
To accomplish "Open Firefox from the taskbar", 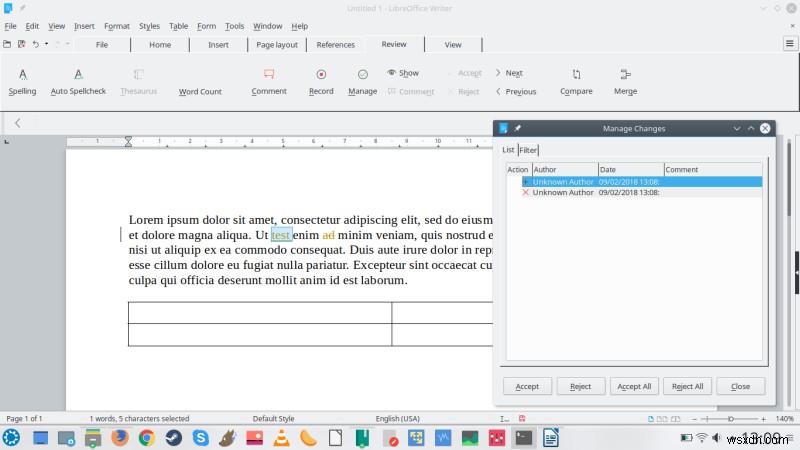I will click(120, 438).
